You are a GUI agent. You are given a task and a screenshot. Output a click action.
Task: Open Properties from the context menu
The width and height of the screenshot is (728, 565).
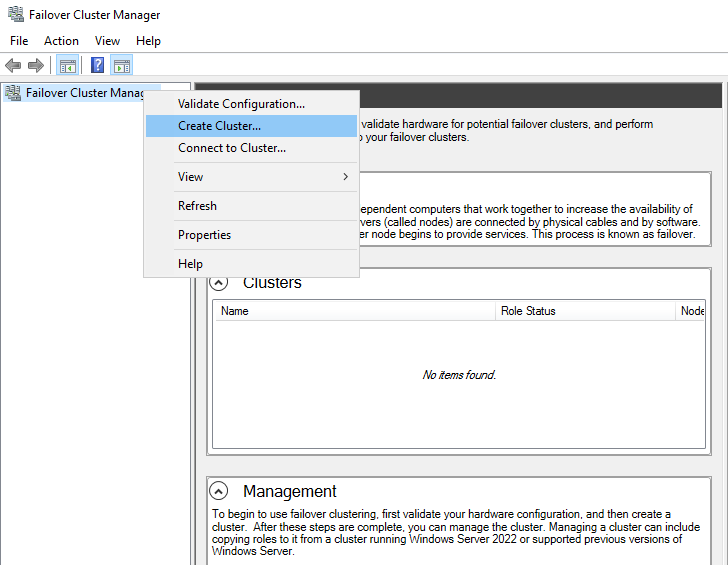251,235
